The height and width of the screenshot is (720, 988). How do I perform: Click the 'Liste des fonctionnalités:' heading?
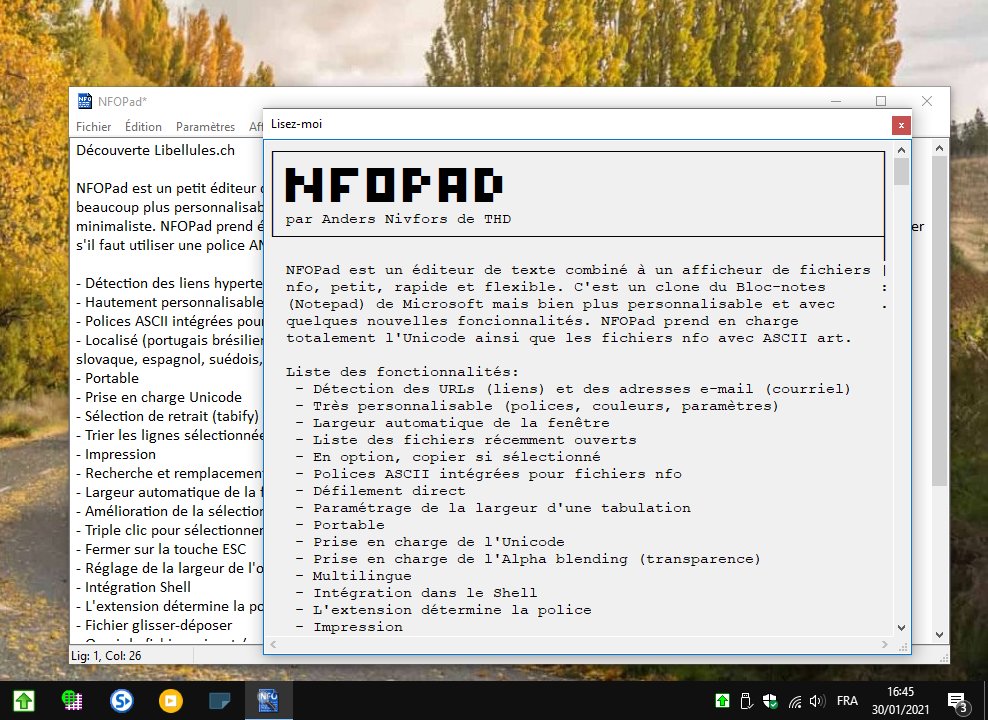[x=403, y=372]
